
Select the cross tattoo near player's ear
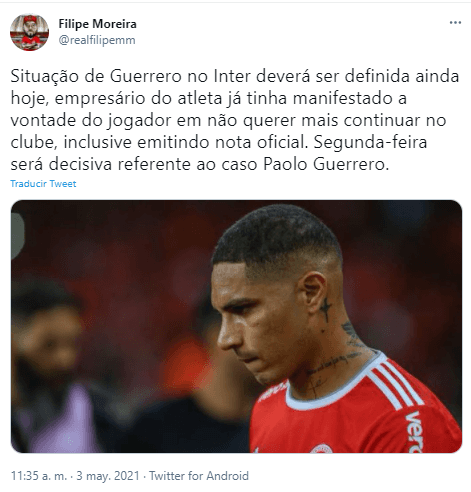[x=325, y=309]
